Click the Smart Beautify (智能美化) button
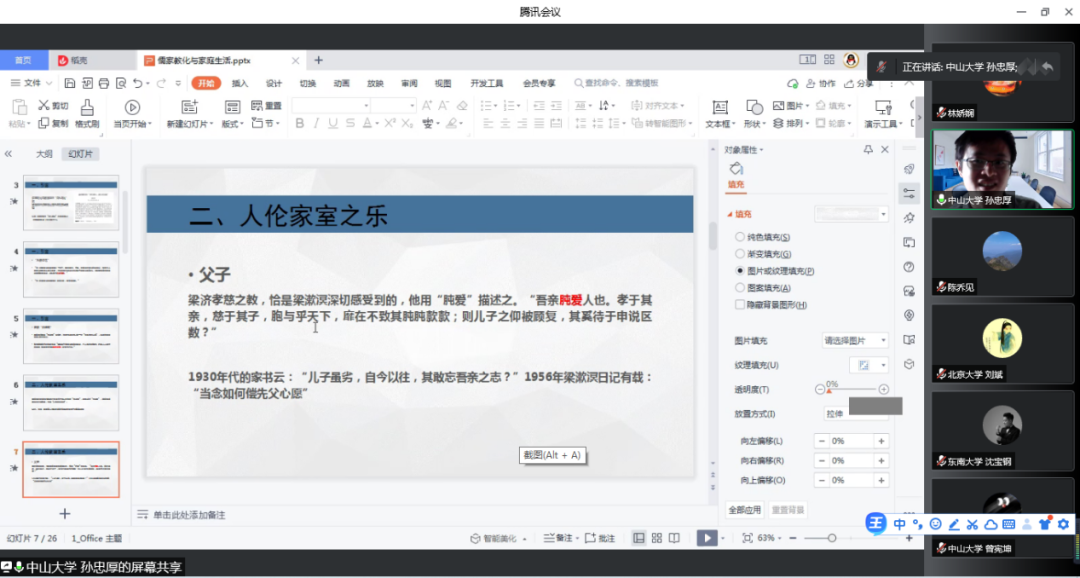The height and width of the screenshot is (578, 1080). [x=497, y=538]
